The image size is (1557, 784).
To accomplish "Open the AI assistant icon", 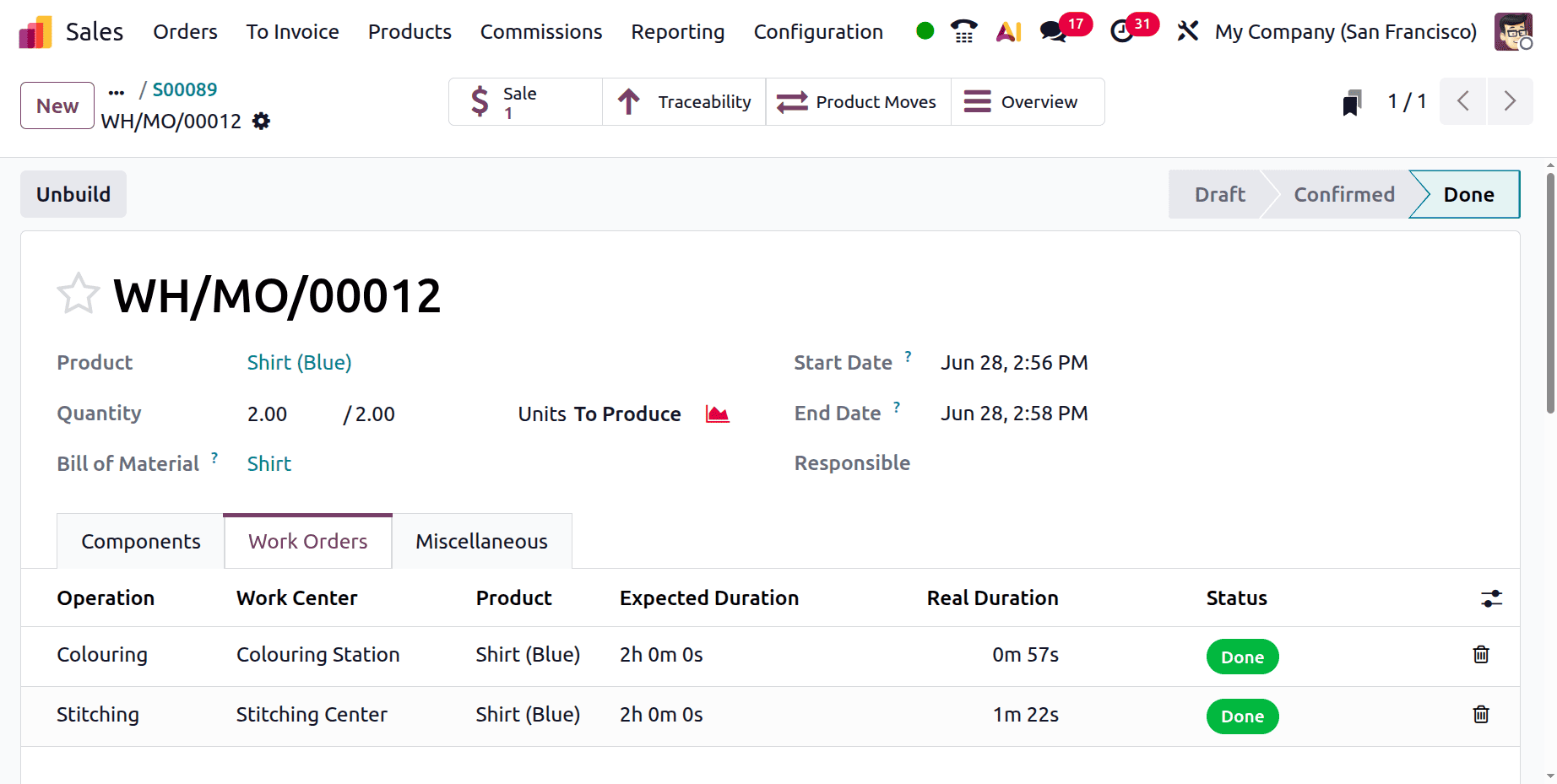I will pos(1009,31).
